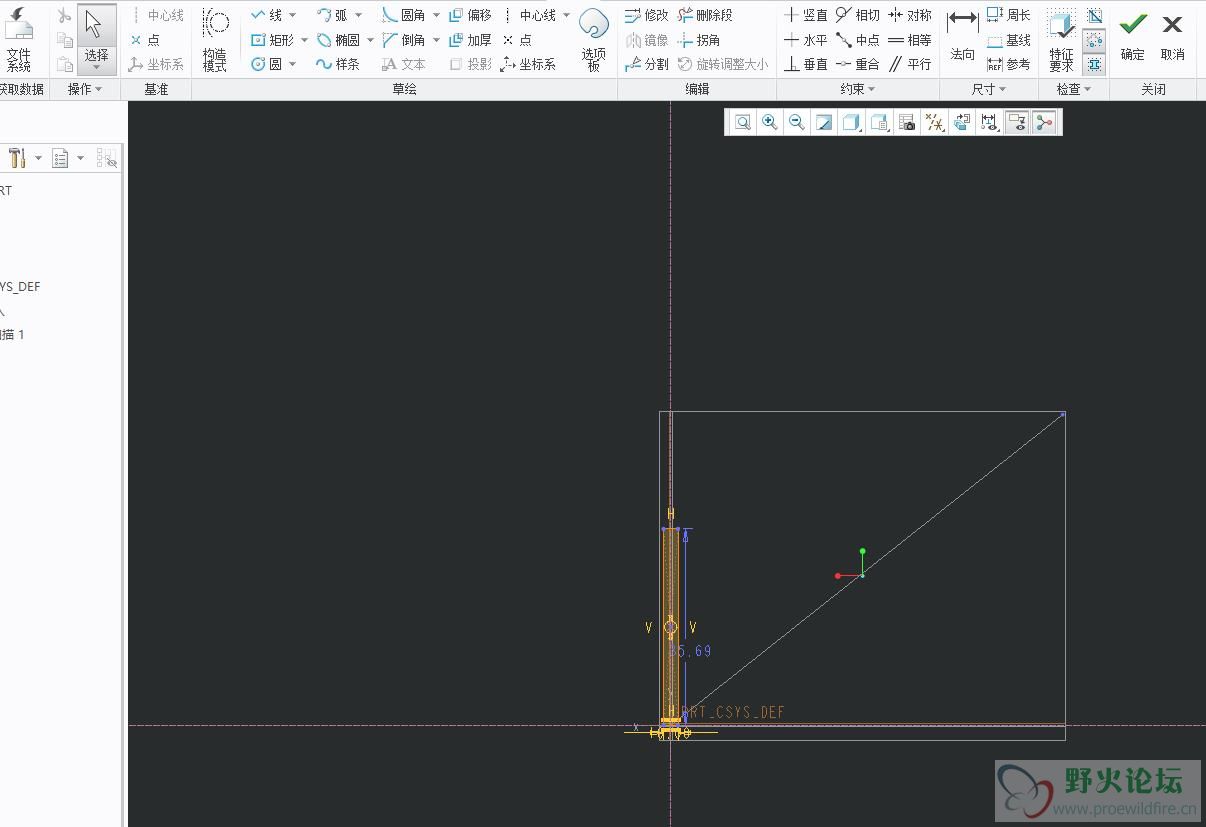Viewport: 1206px width, 827px height.
Task: Click the 法向 normal dimension tool
Action: click(x=963, y=39)
